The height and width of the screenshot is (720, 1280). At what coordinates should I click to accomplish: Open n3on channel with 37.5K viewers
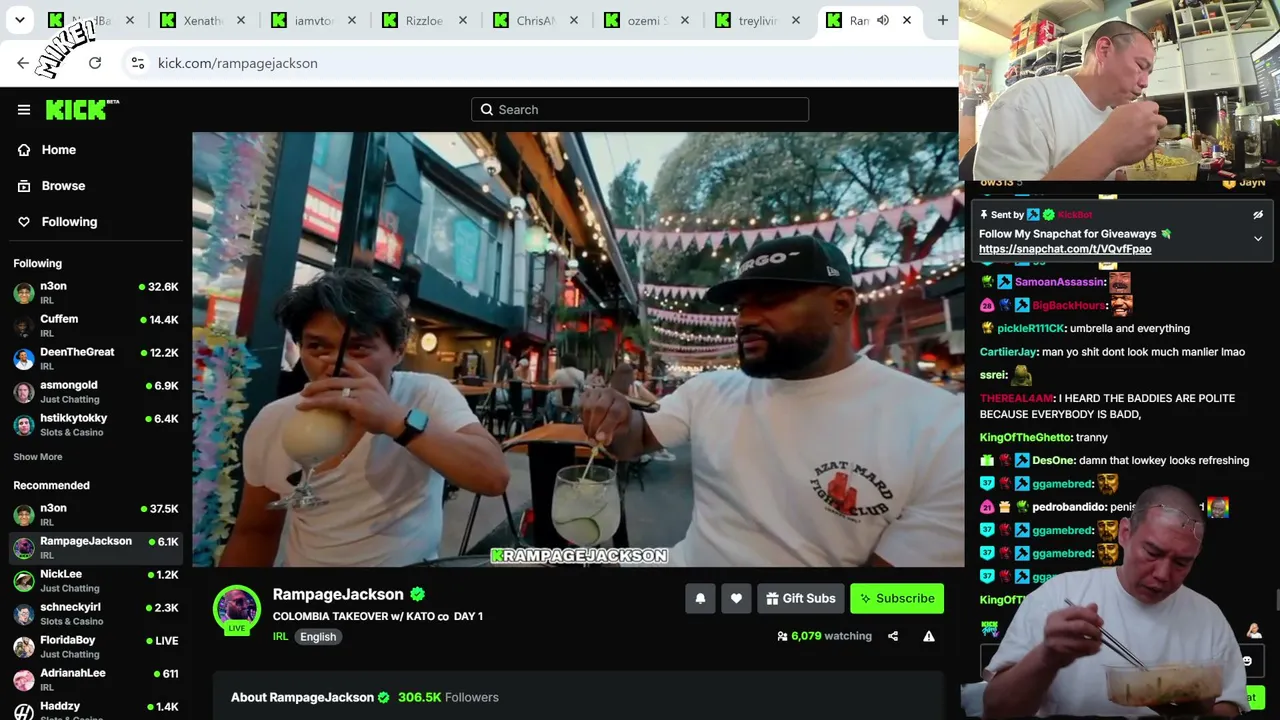point(96,515)
